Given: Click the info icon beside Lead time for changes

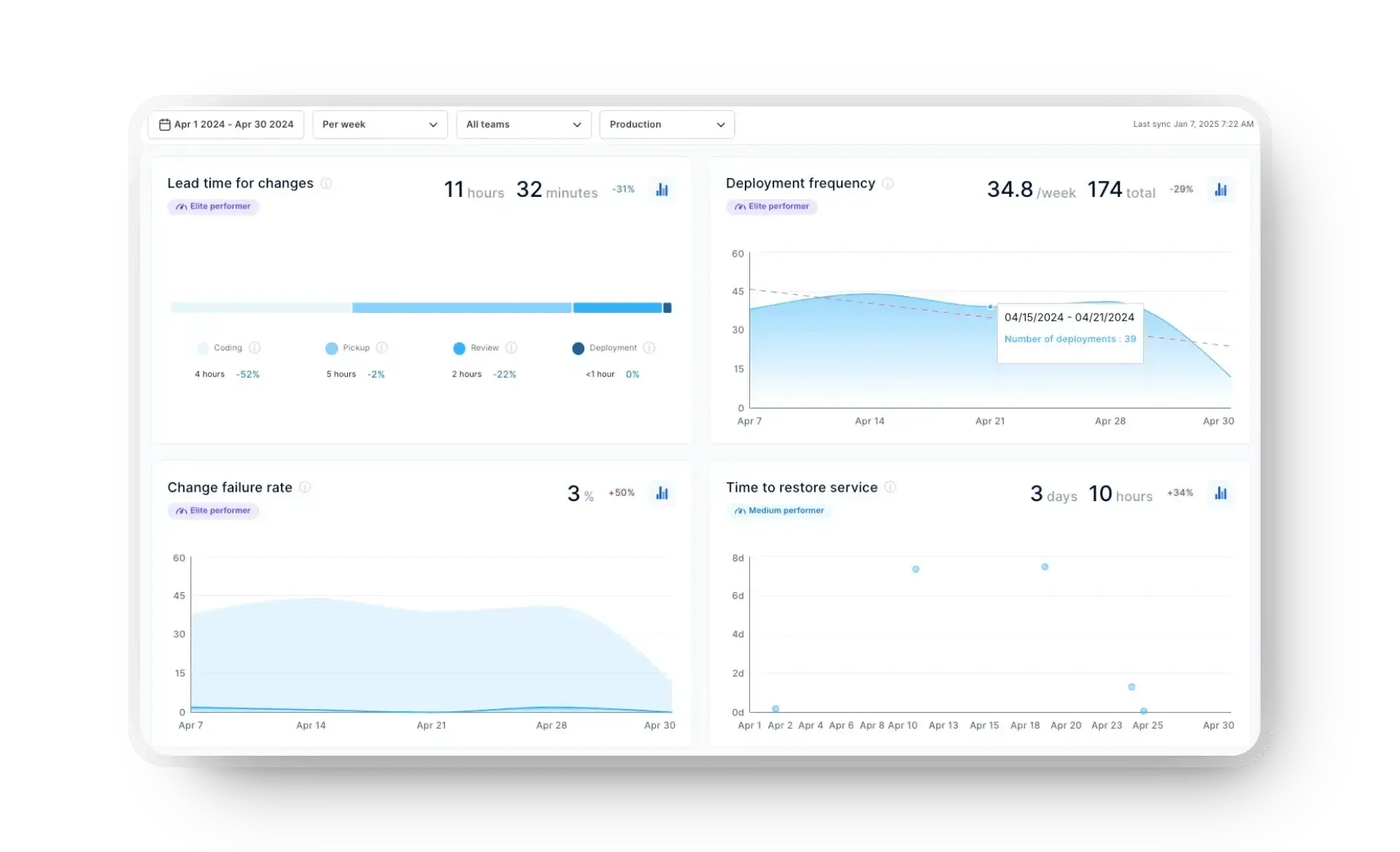Looking at the screenshot, I should tap(326, 183).
